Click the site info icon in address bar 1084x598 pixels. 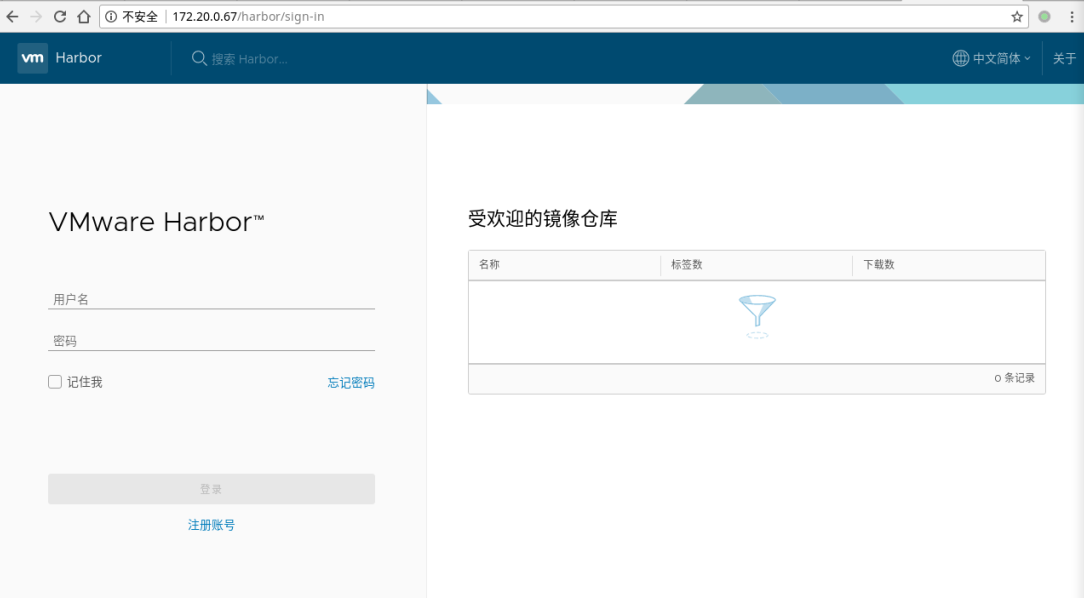pos(111,17)
